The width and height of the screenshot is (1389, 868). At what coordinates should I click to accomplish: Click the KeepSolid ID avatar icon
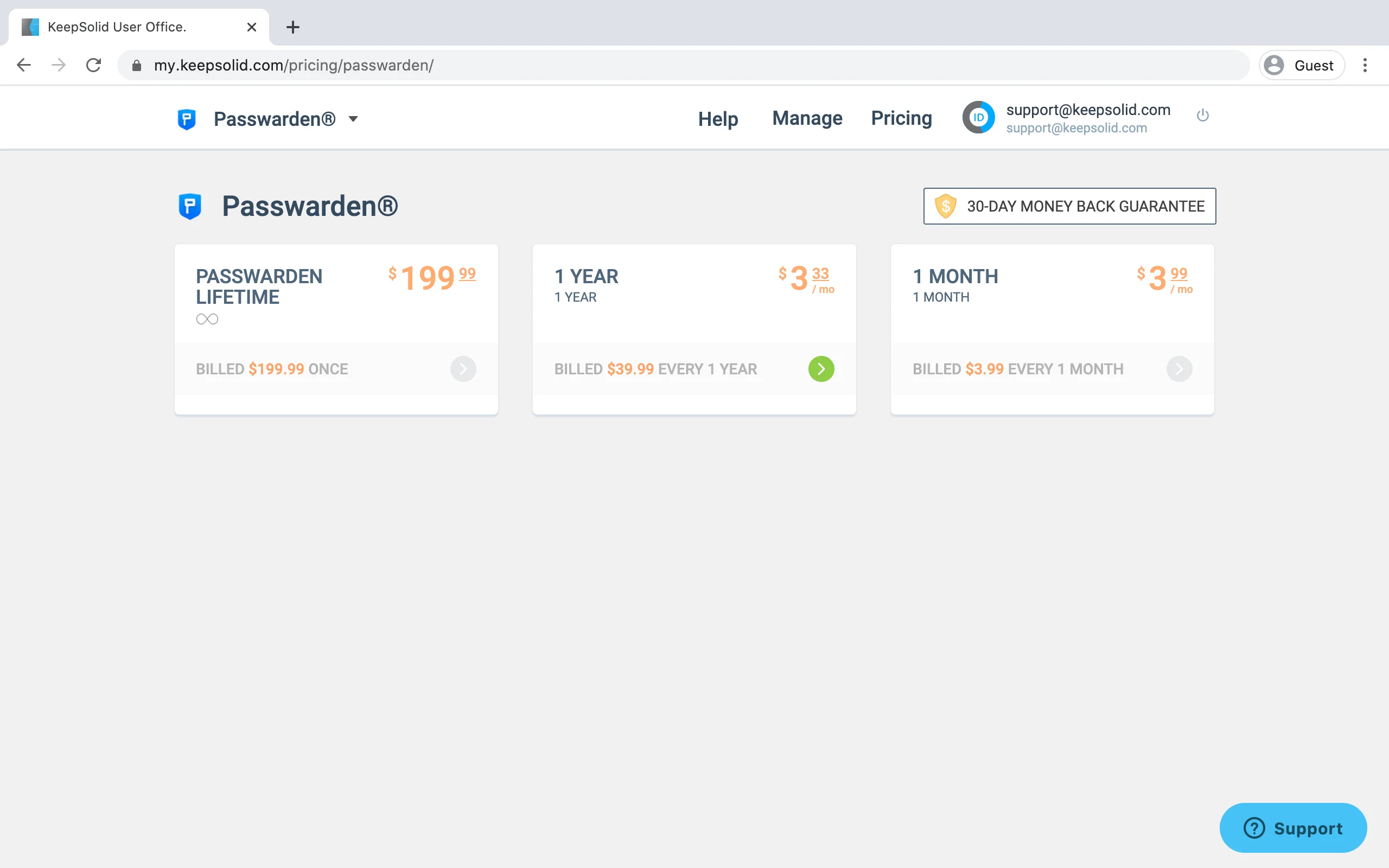978,117
